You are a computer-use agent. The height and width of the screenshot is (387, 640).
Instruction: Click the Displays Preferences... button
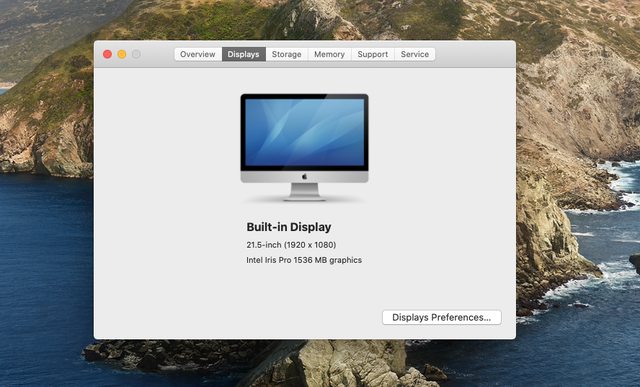click(442, 318)
